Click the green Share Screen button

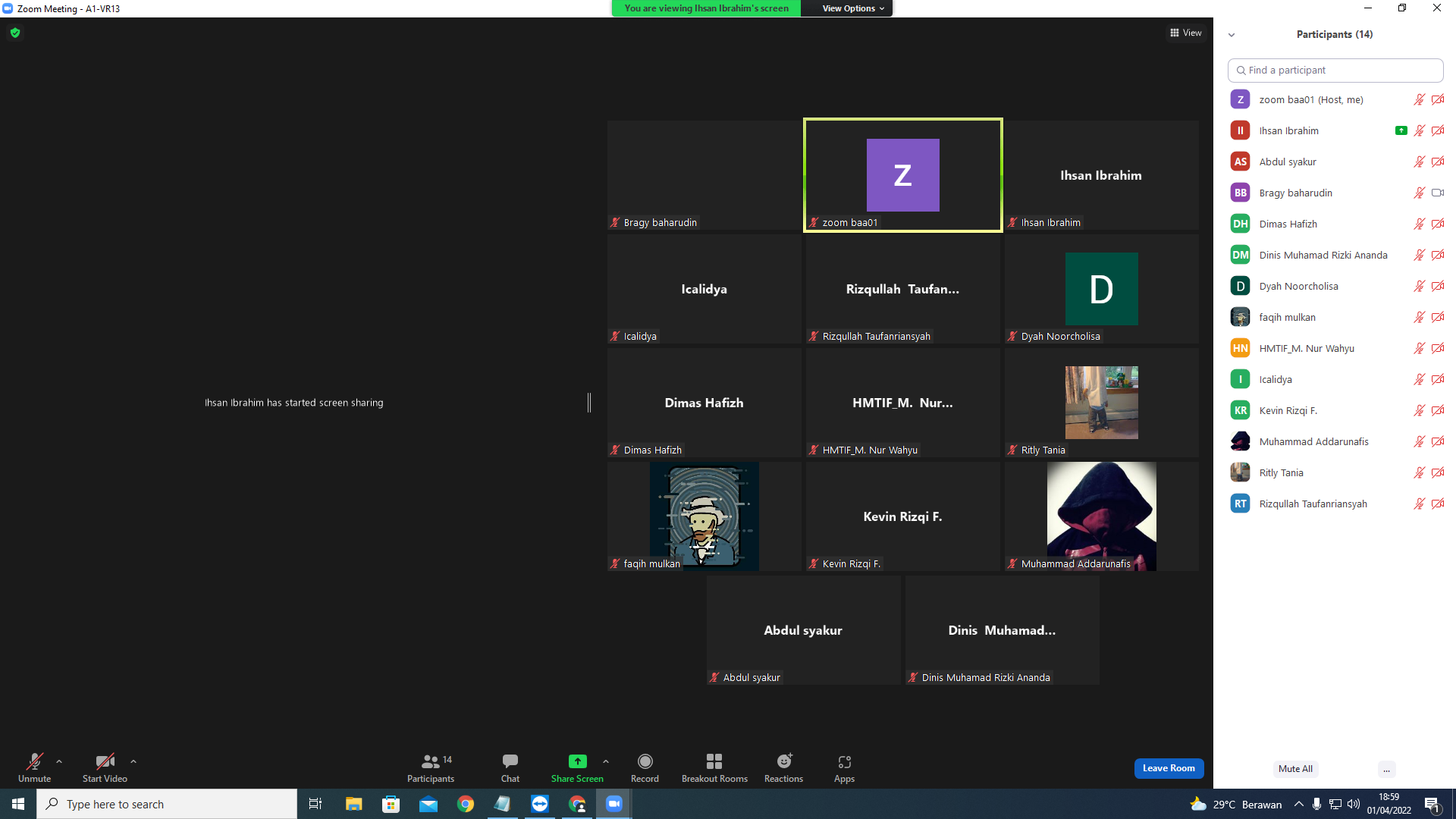(577, 767)
